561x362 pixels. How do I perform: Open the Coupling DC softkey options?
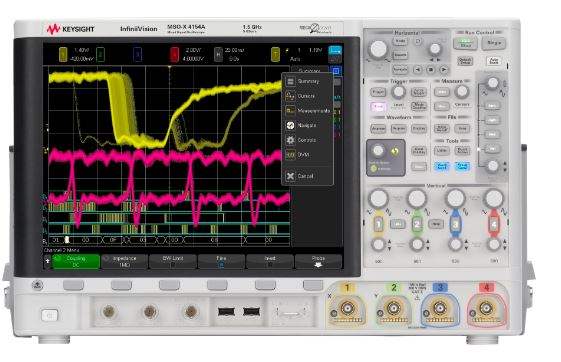click(76, 261)
